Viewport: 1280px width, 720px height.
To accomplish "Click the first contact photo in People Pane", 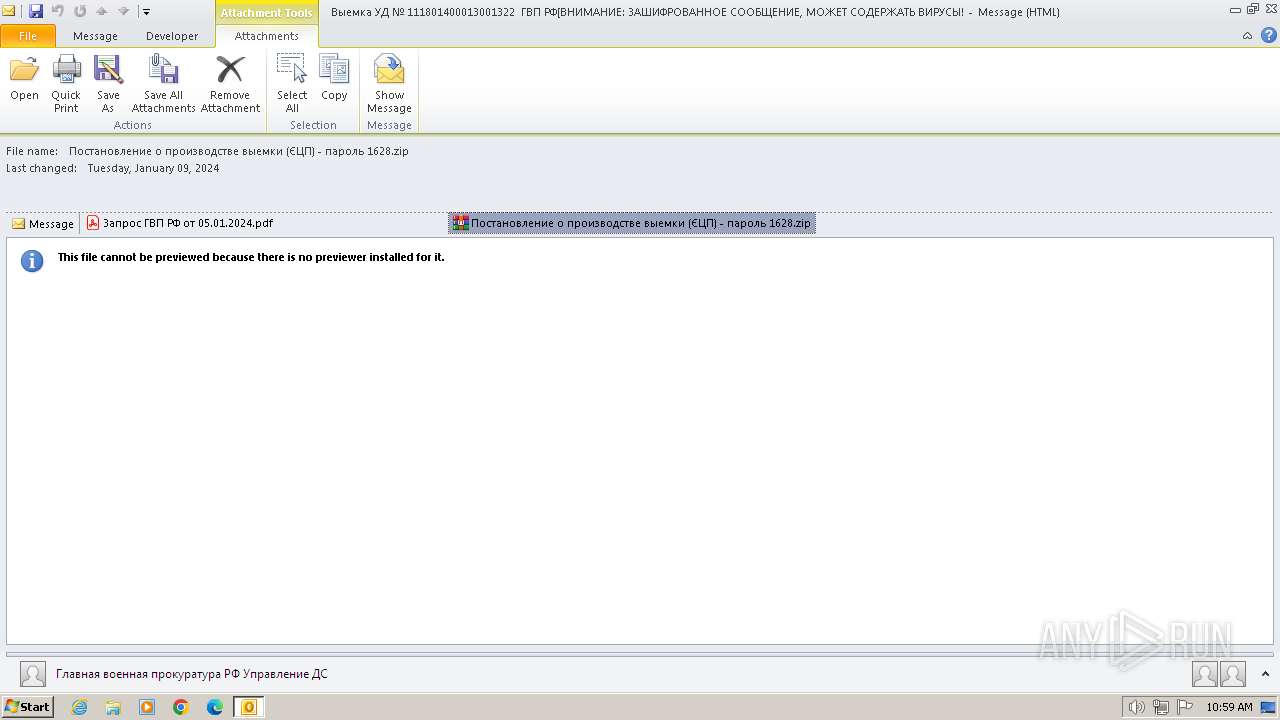I will 1205,674.
